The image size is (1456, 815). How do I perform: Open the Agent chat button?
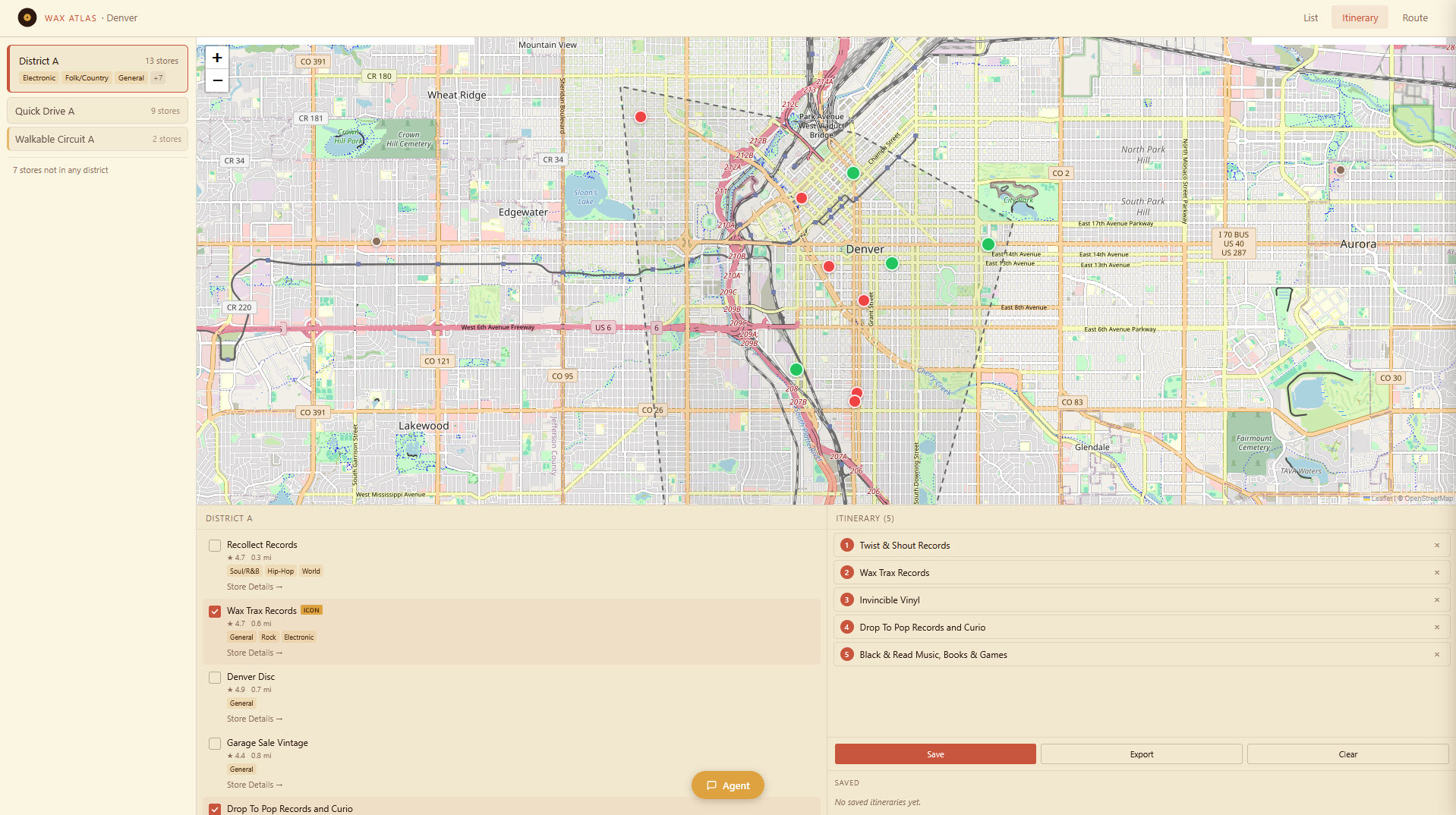click(727, 785)
